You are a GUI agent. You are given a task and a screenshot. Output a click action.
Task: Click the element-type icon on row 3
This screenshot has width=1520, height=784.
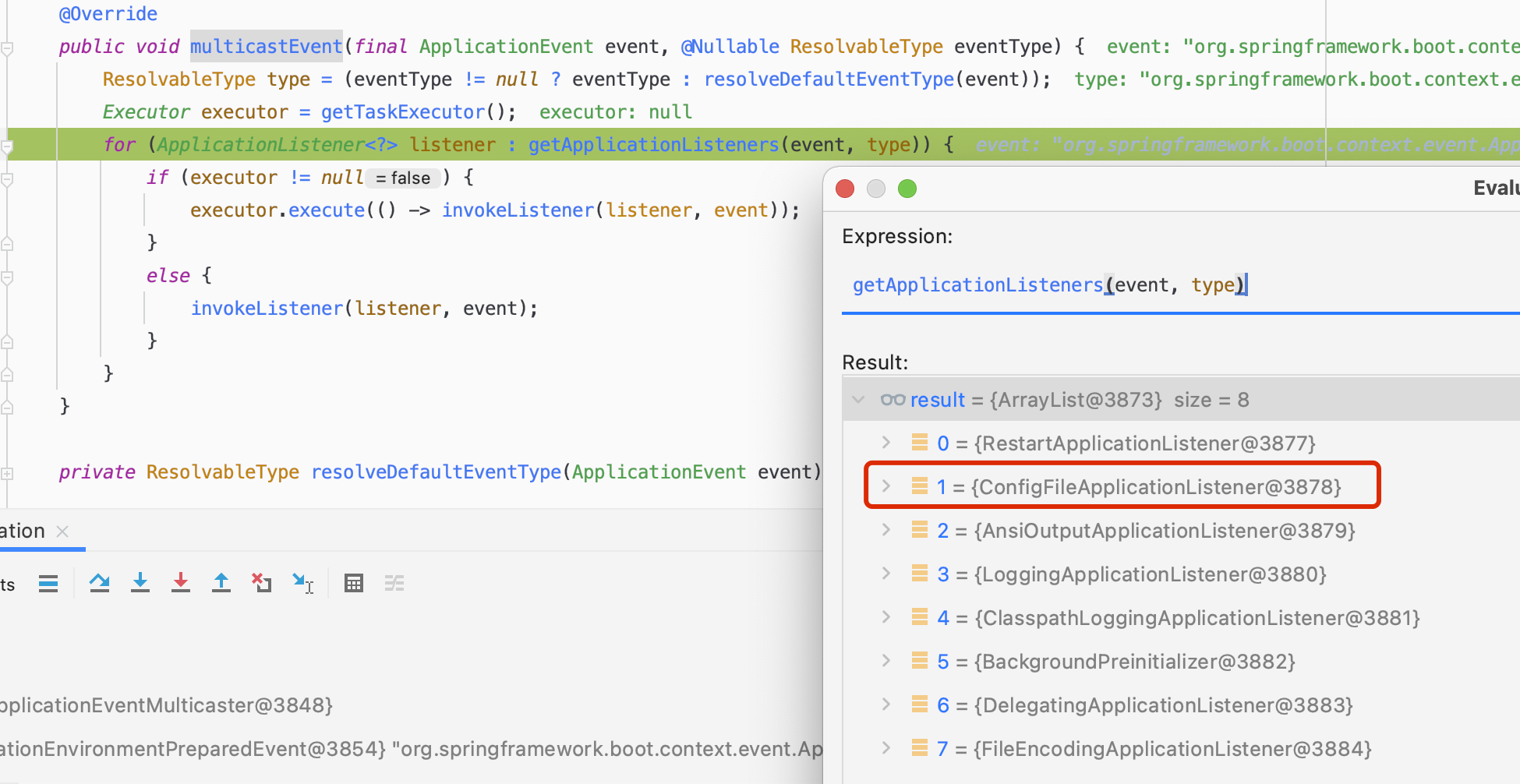pyautogui.click(x=920, y=574)
